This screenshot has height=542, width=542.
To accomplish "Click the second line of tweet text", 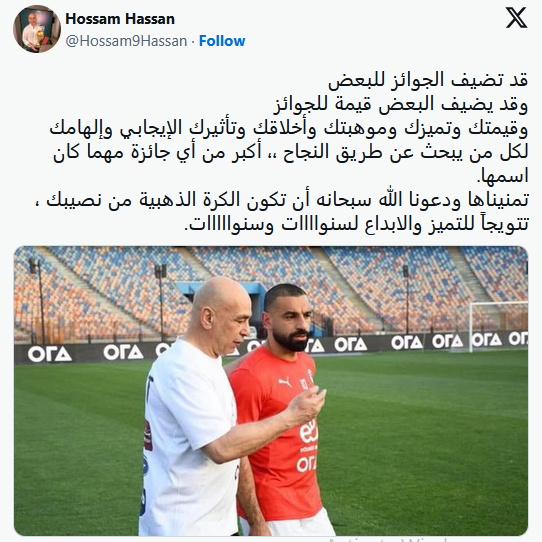I will tap(401, 104).
